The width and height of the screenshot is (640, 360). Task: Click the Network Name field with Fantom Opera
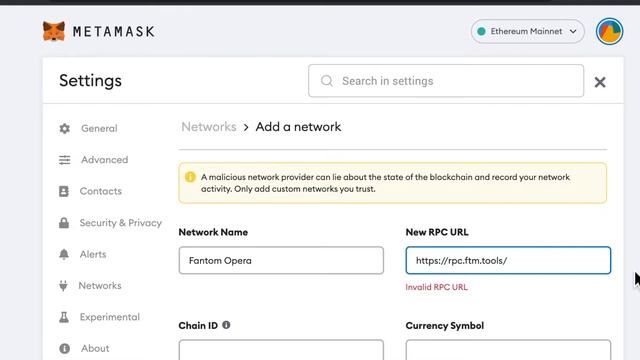click(x=281, y=260)
